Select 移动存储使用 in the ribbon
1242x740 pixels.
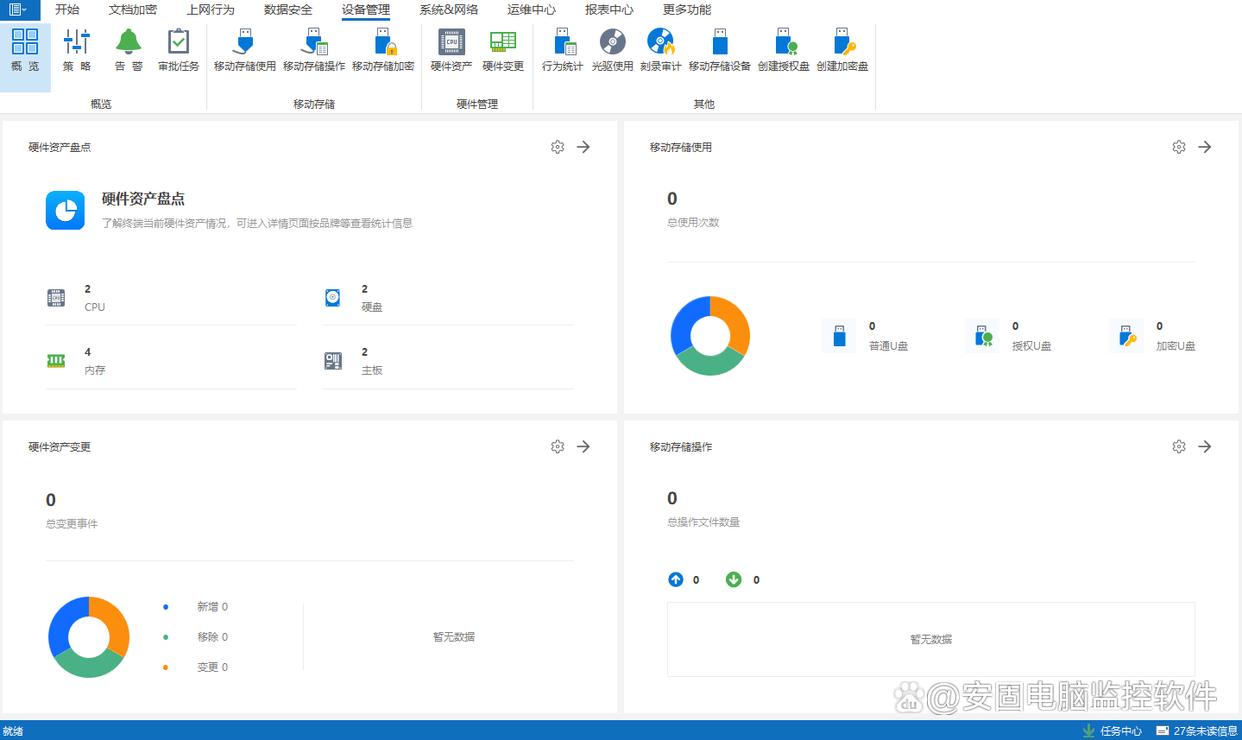244,49
